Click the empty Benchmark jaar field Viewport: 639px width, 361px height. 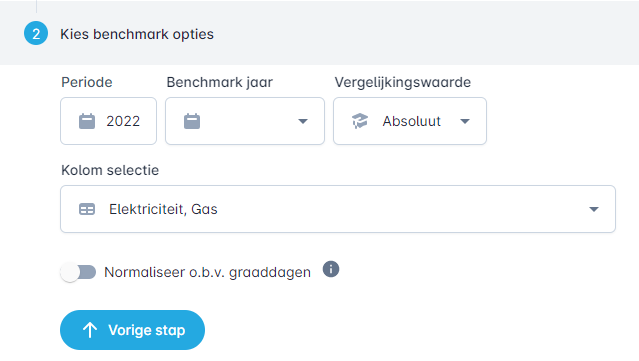coord(245,121)
